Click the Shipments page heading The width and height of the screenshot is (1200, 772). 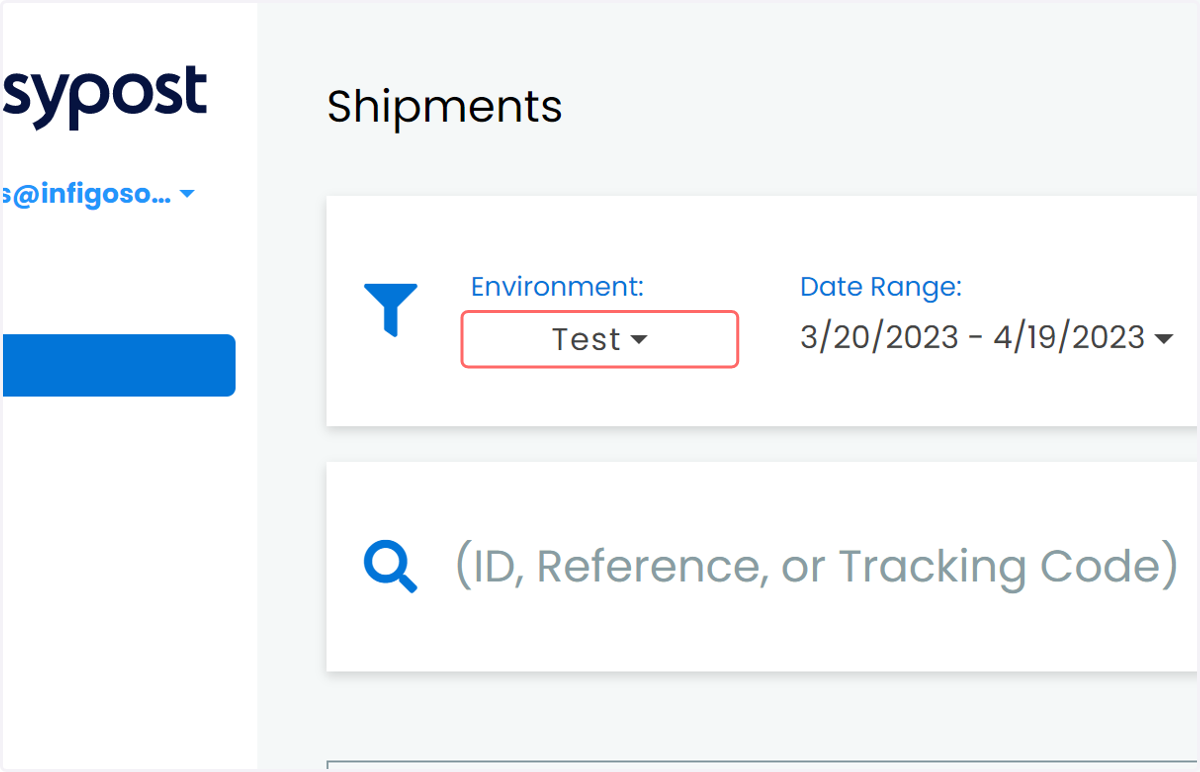445,107
